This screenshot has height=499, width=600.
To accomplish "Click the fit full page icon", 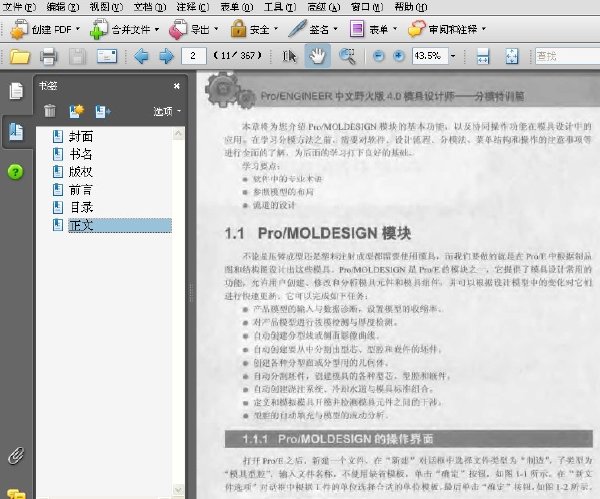I will [x=512, y=56].
